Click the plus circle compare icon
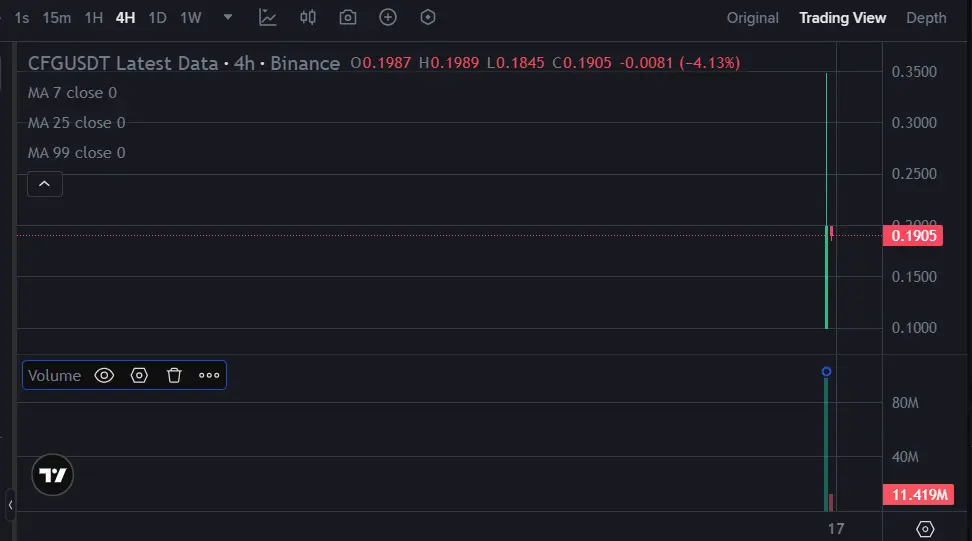Image resolution: width=972 pixels, height=541 pixels. click(388, 17)
